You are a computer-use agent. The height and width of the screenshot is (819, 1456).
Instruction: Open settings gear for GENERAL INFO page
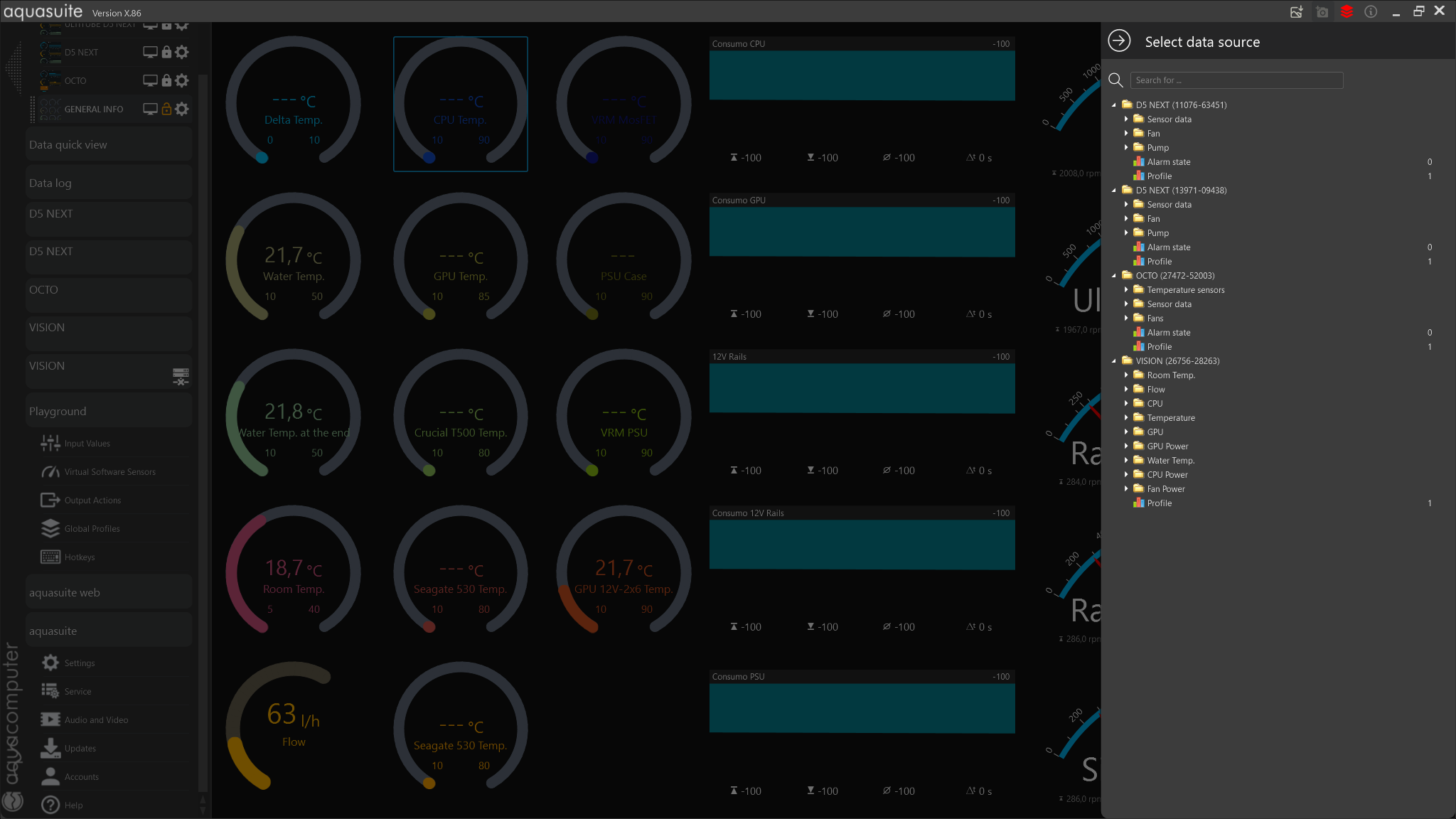point(182,109)
